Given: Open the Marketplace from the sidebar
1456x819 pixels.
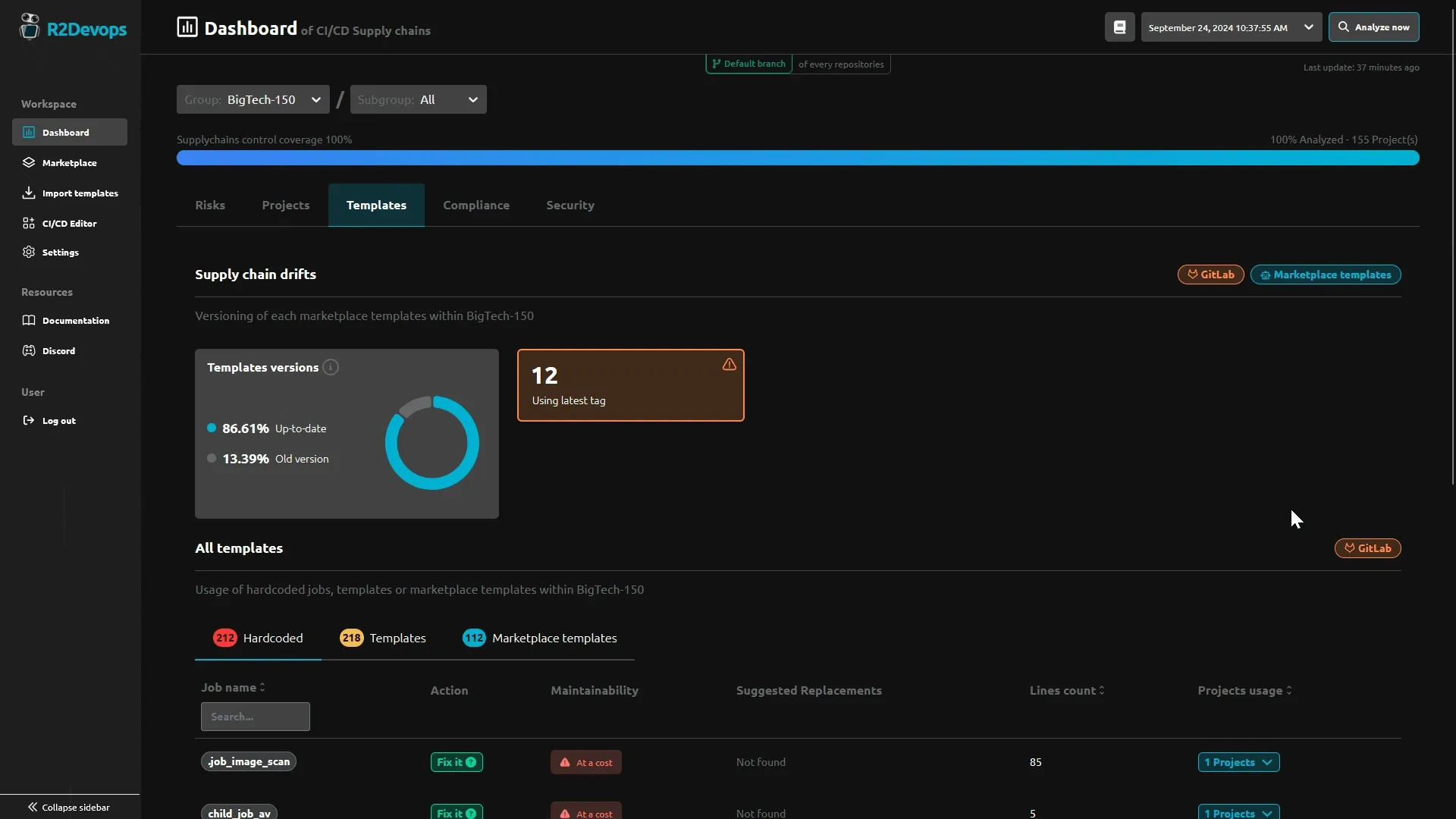Looking at the screenshot, I should pyautogui.click(x=68, y=162).
